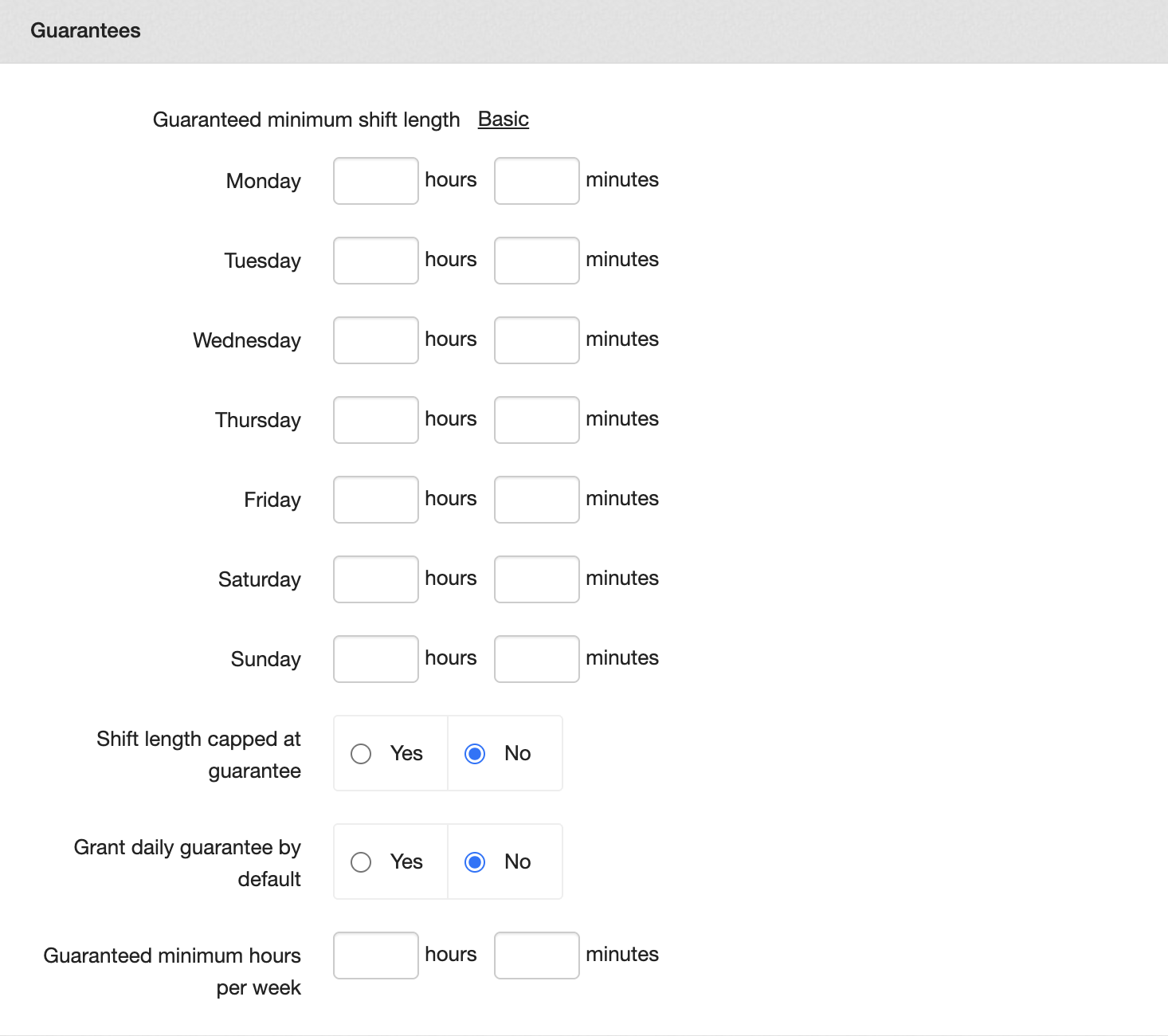Select No for Shift length capped at guarantee
The height and width of the screenshot is (1036, 1168).
[475, 754]
